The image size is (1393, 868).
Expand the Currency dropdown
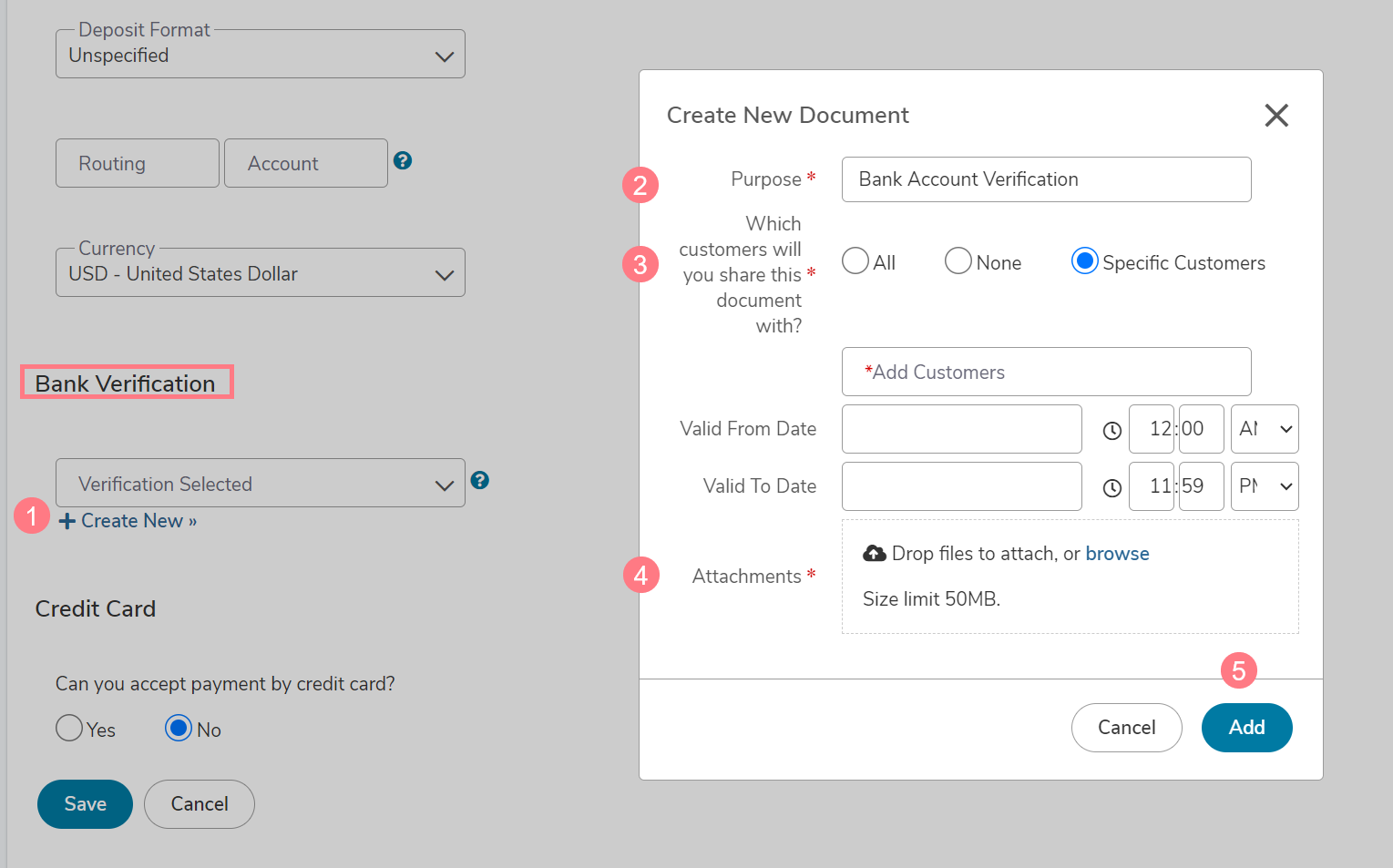point(261,273)
